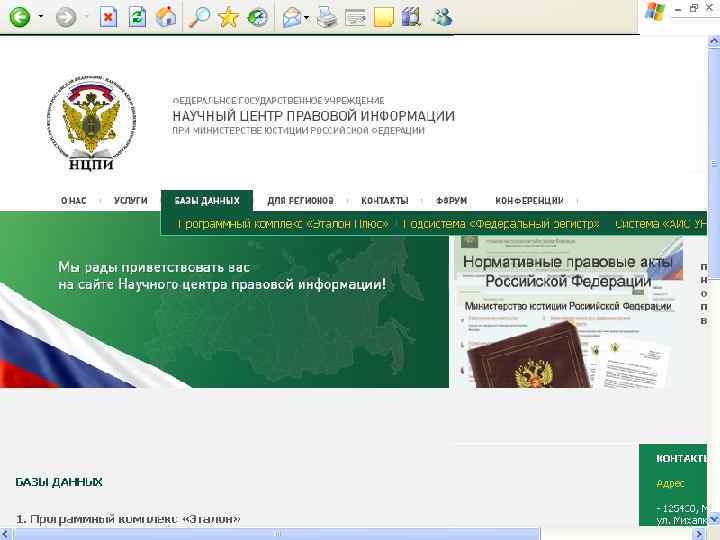Minimize the browser window
The height and width of the screenshot is (540, 720).
(x=678, y=9)
